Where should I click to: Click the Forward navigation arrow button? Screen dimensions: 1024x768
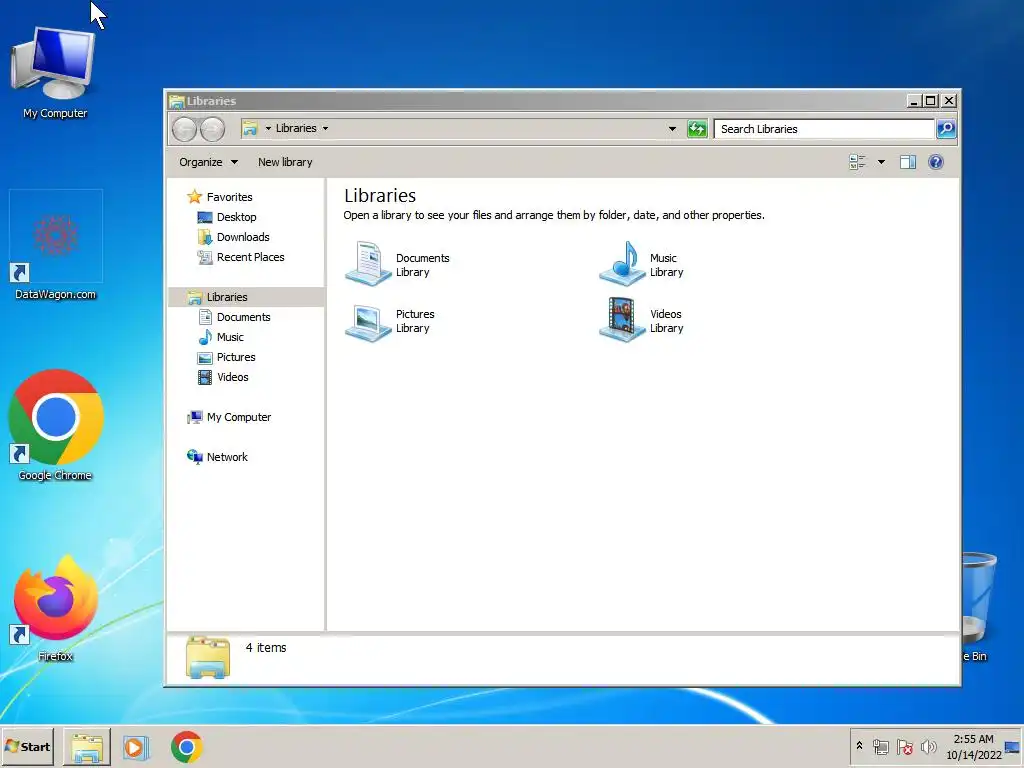point(212,129)
